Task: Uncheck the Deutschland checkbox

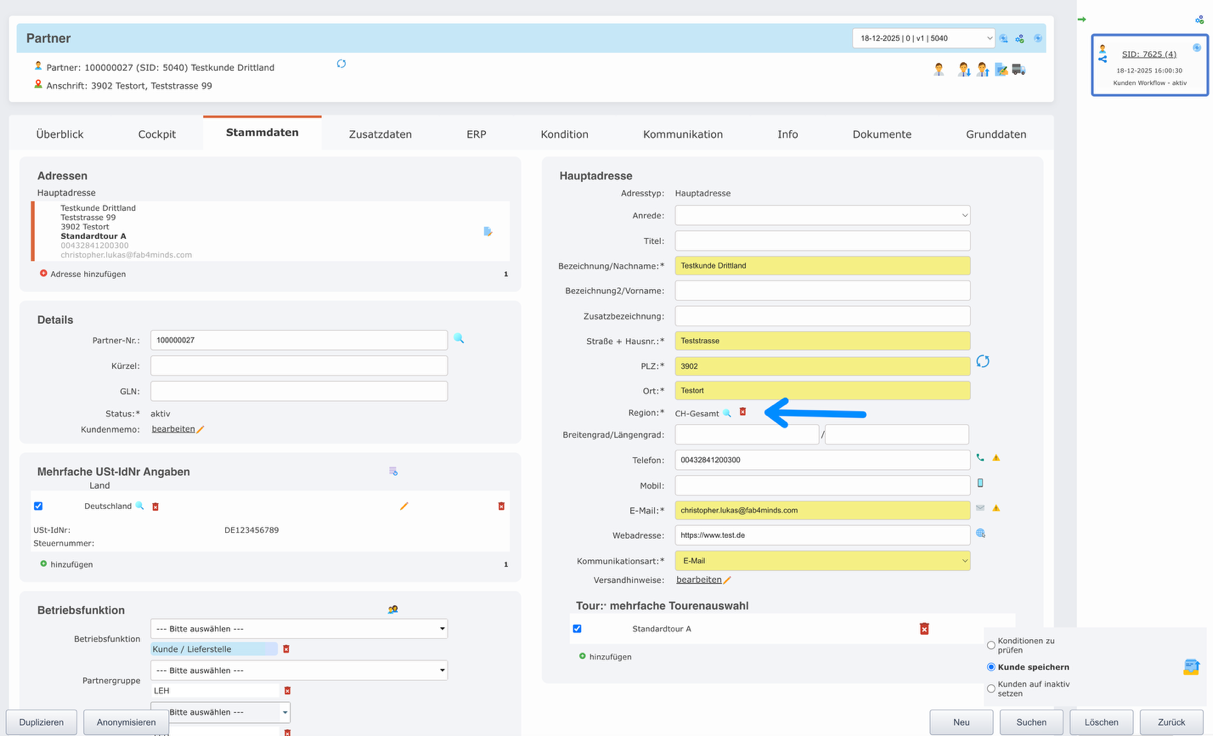Action: point(38,506)
